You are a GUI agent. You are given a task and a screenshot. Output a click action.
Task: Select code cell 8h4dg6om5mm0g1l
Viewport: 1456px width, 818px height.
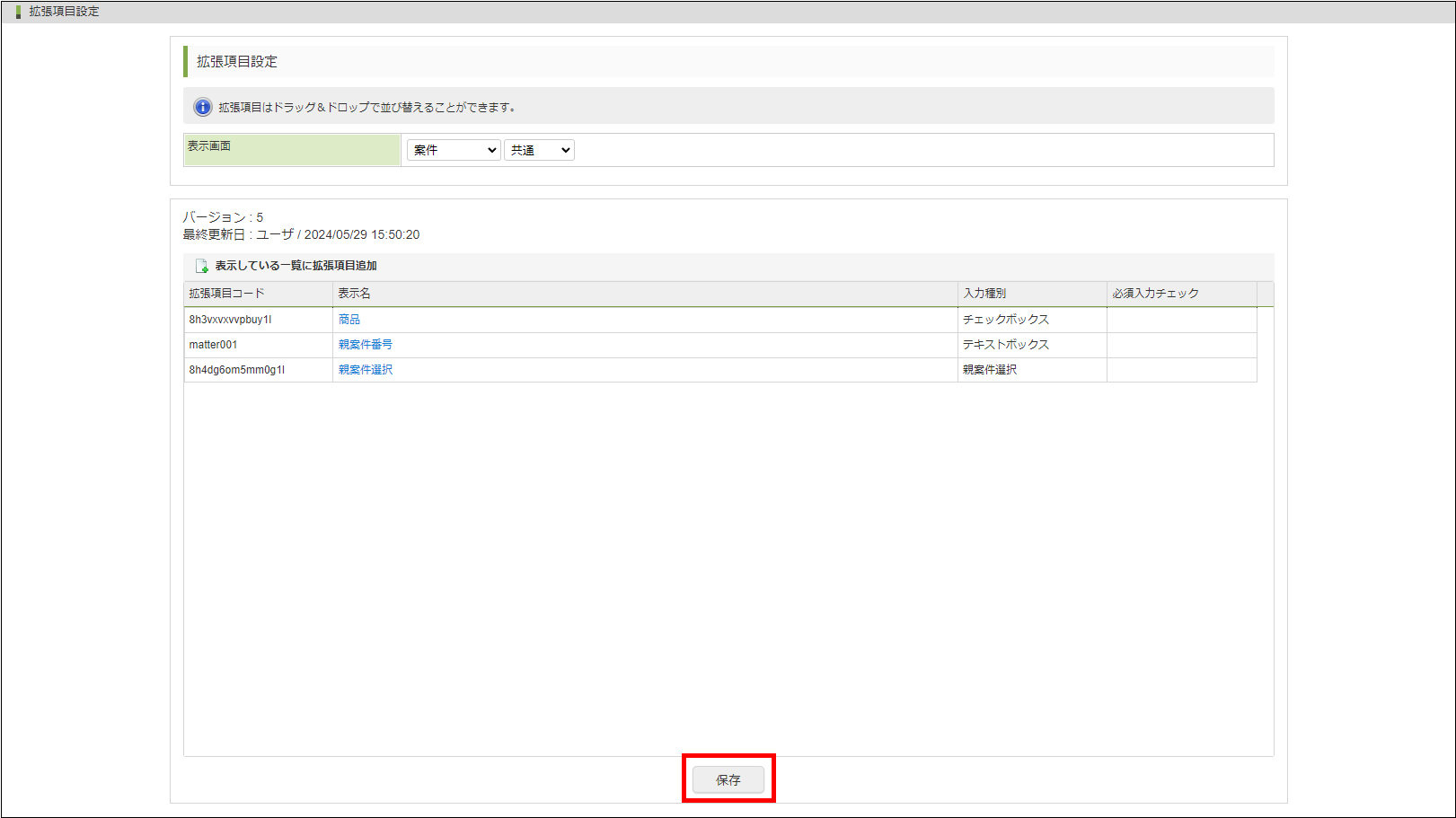pyautogui.click(x=259, y=370)
